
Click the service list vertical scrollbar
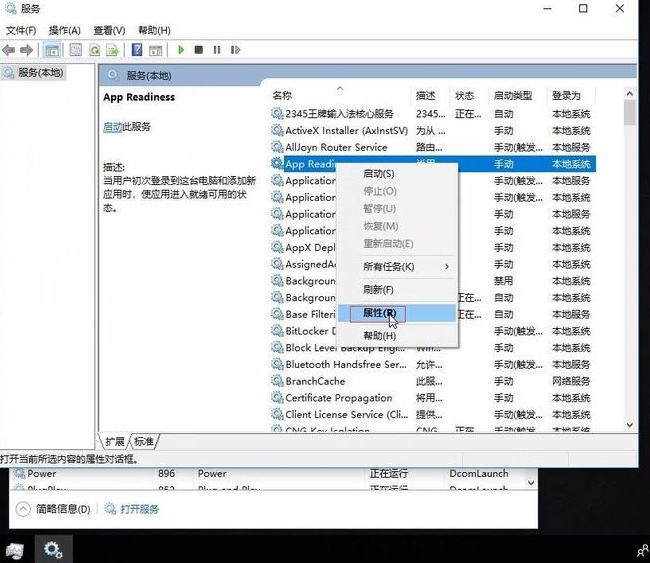pyautogui.click(x=629, y=250)
